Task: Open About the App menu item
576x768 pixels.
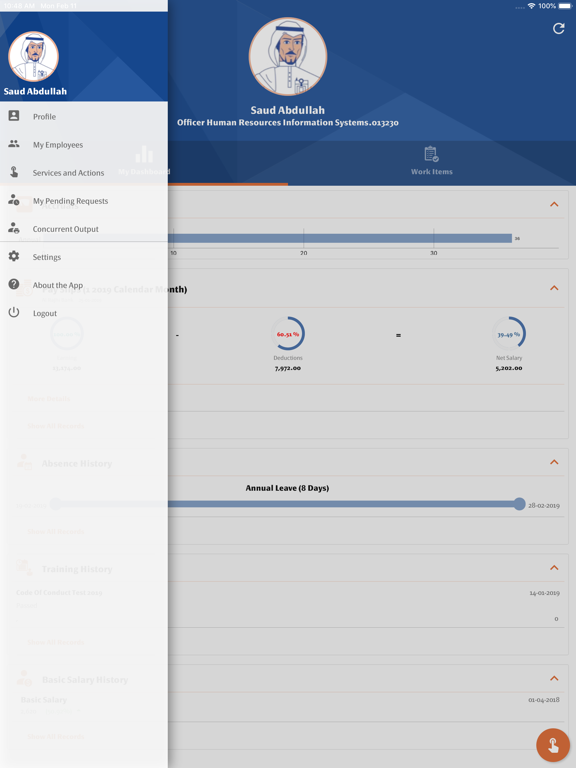Action: [x=84, y=285]
